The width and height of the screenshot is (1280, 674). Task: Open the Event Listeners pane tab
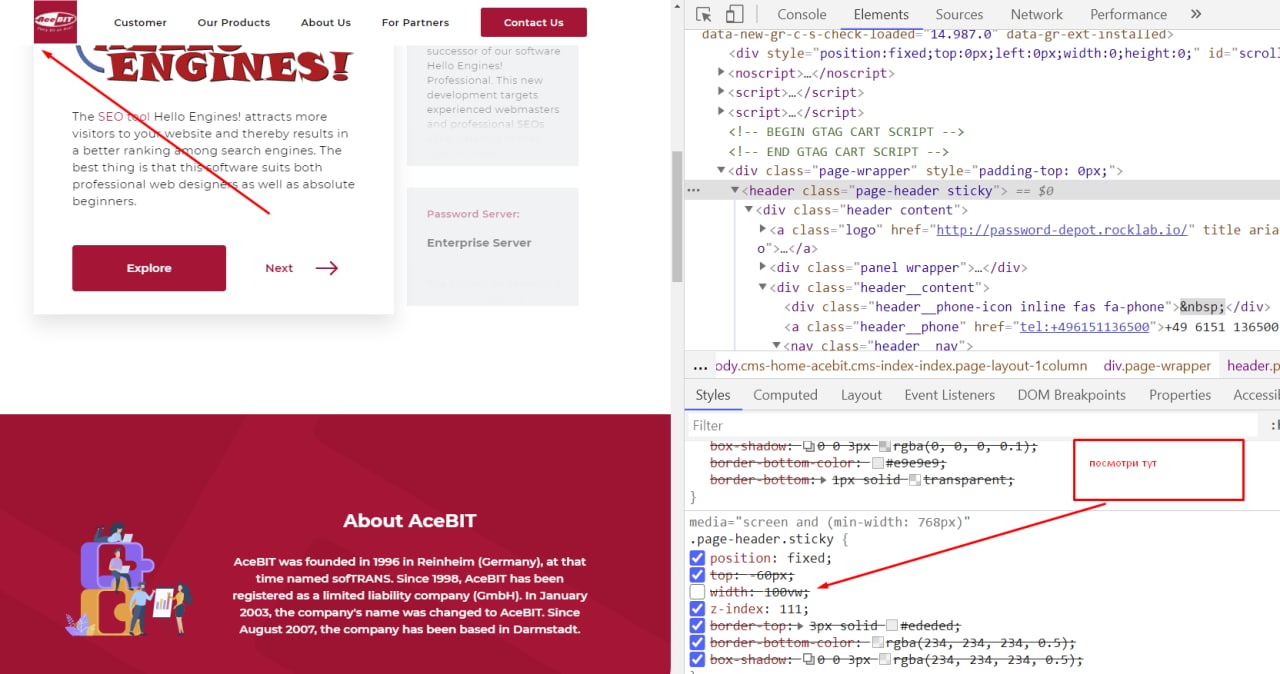(949, 395)
